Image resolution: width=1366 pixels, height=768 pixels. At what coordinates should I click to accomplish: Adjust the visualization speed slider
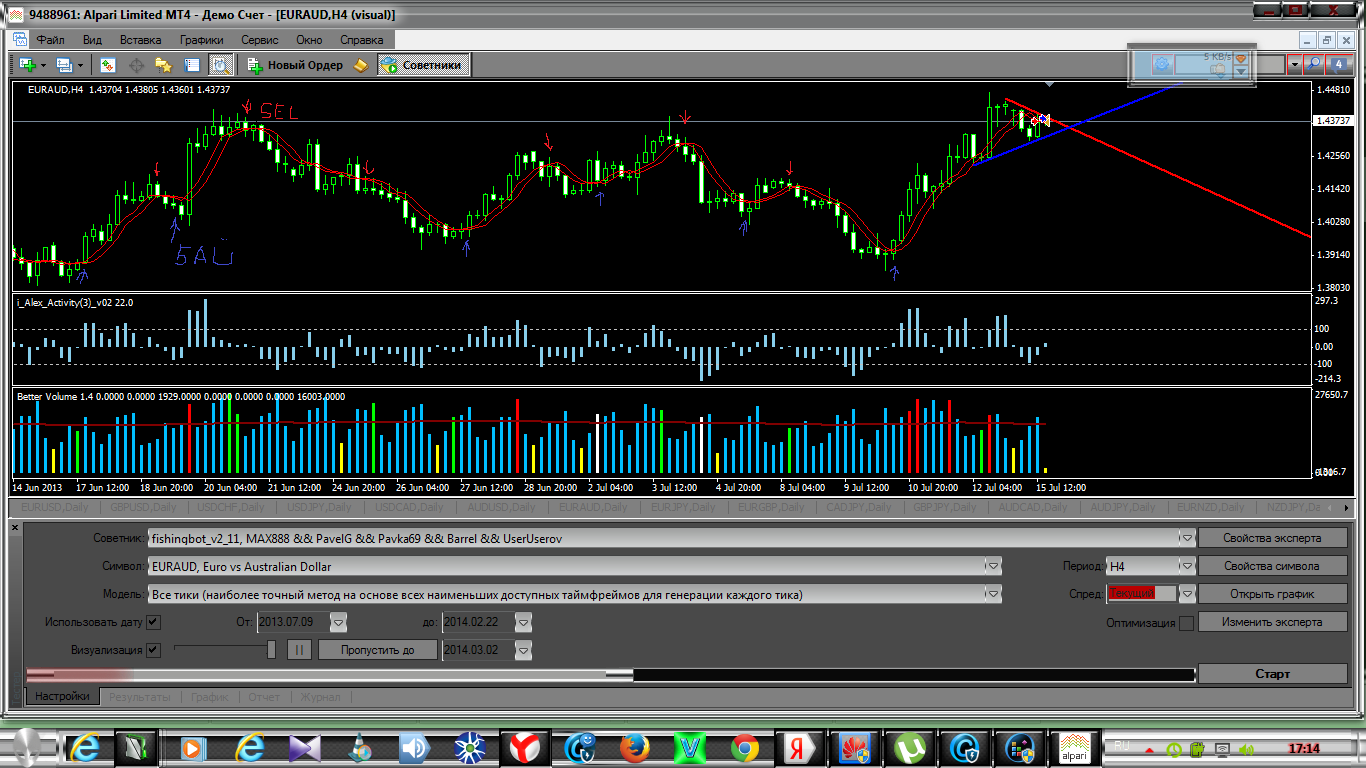[x=271, y=650]
